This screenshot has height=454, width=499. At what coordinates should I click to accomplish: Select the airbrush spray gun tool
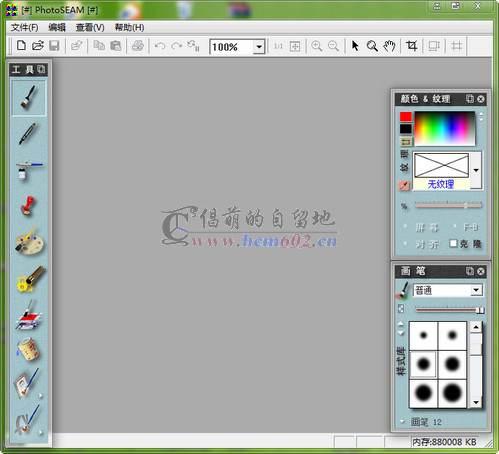pos(29,170)
